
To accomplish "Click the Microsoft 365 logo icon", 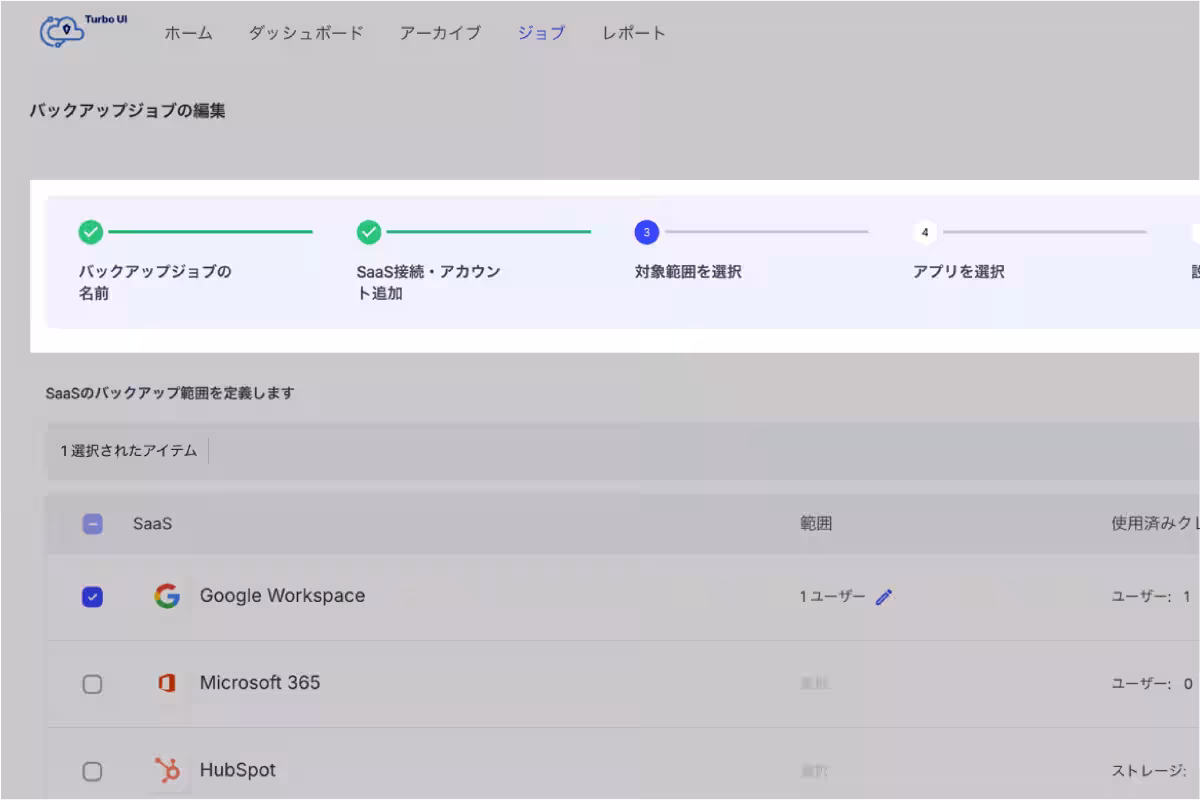I will (166, 683).
